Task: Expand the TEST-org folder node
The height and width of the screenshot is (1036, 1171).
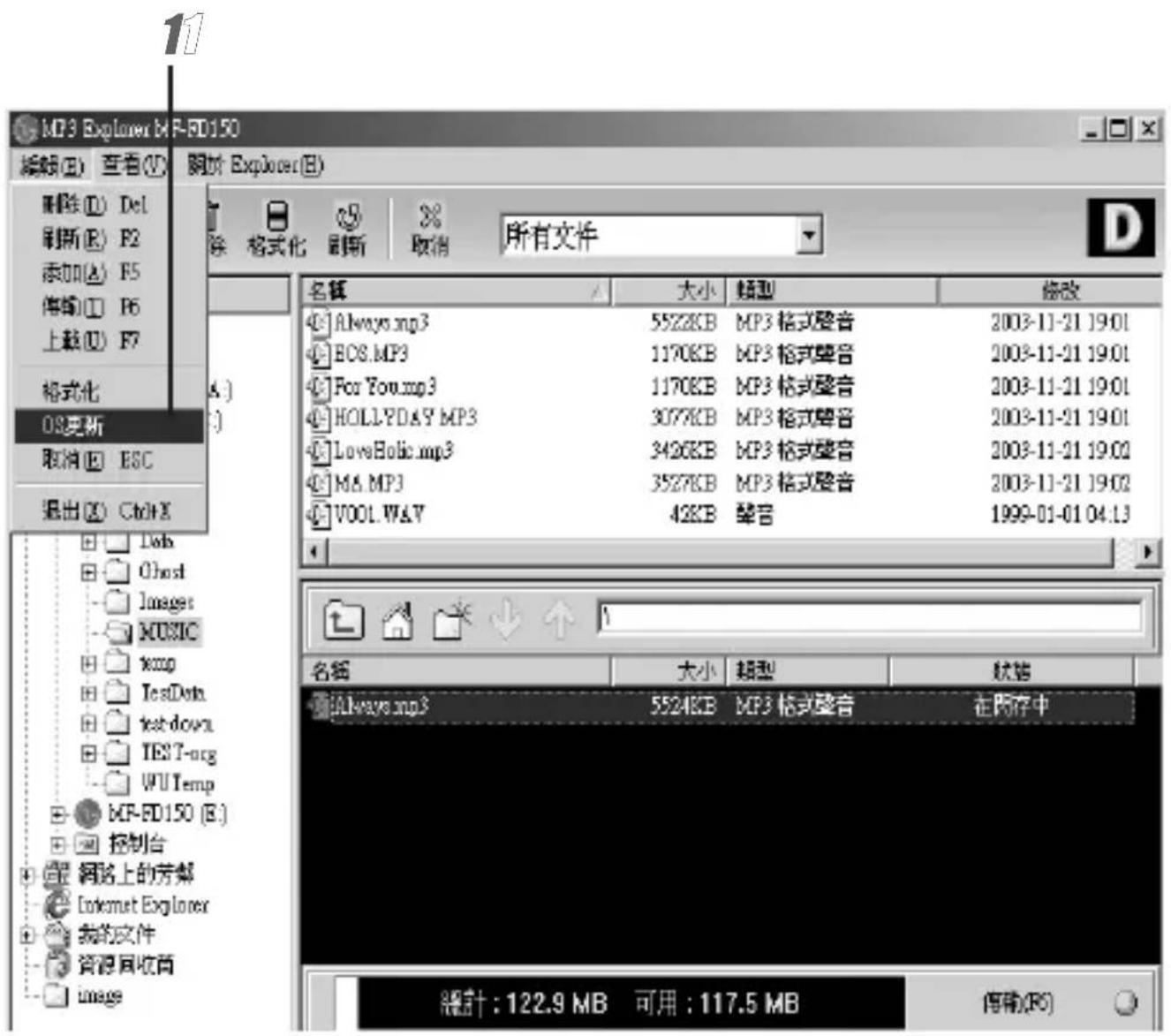Action: click(89, 753)
